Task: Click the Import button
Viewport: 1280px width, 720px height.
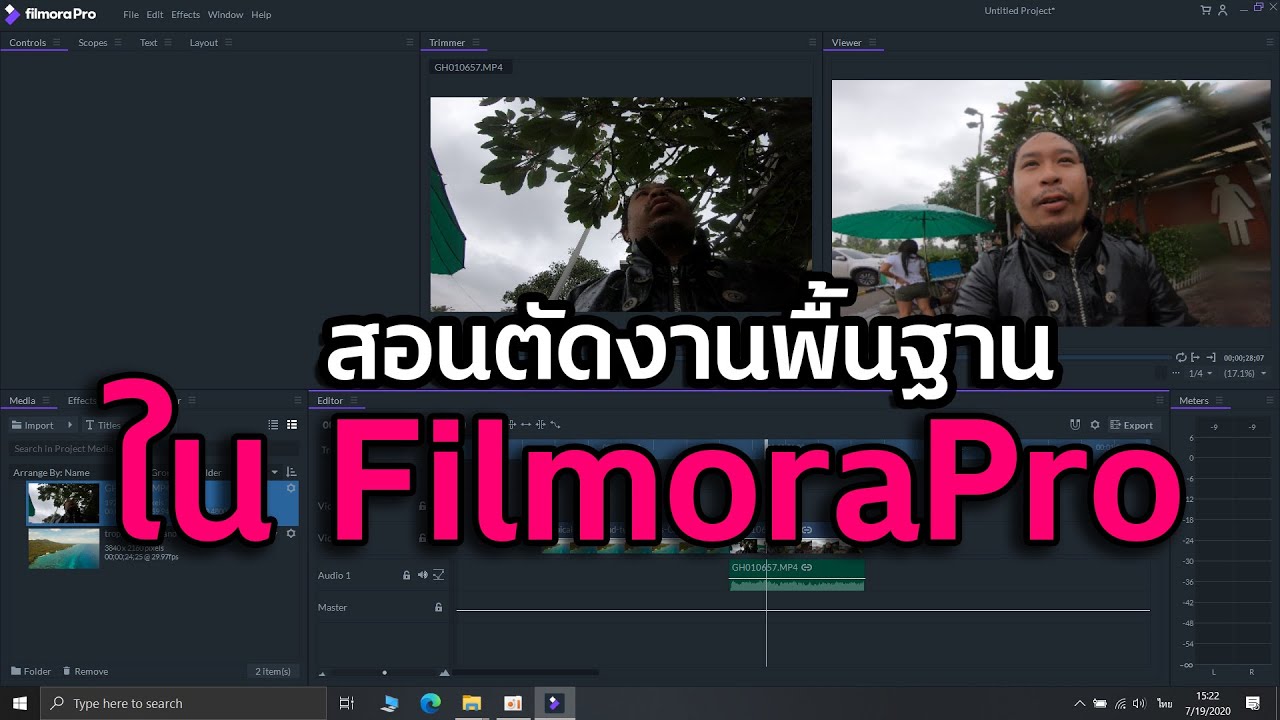Action: tap(33, 425)
